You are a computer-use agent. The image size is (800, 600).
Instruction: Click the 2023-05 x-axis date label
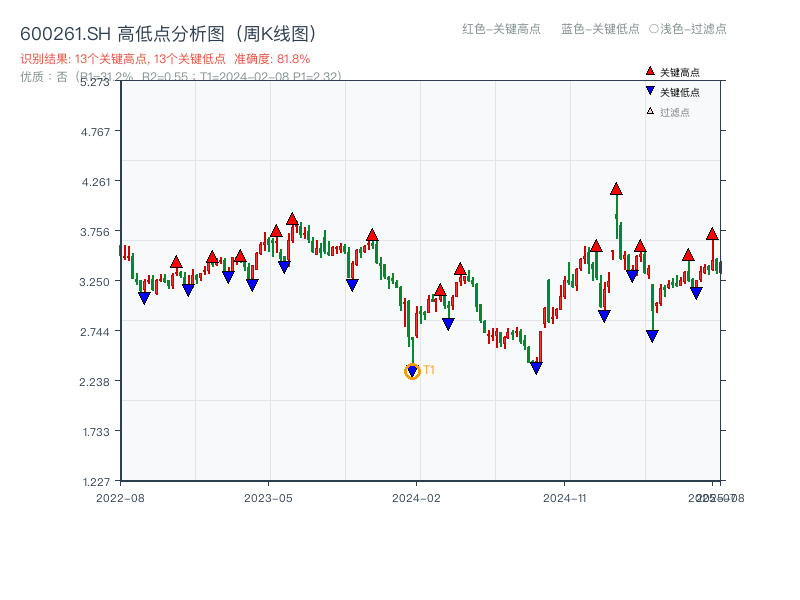(268, 498)
